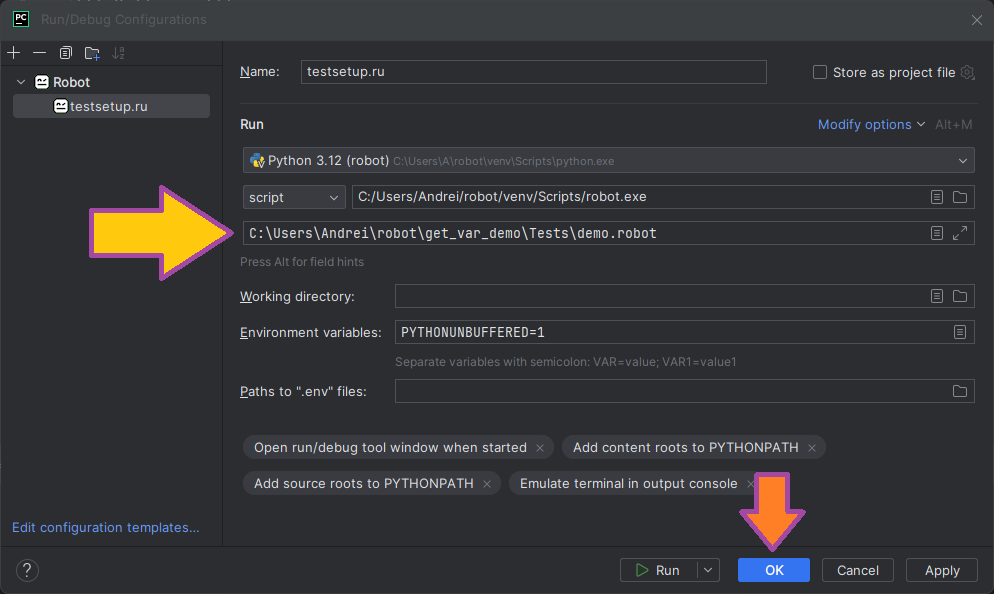994x594 pixels.
Task: Remove 'Add content roots to PYTHONPATH' option
Action: click(812, 448)
